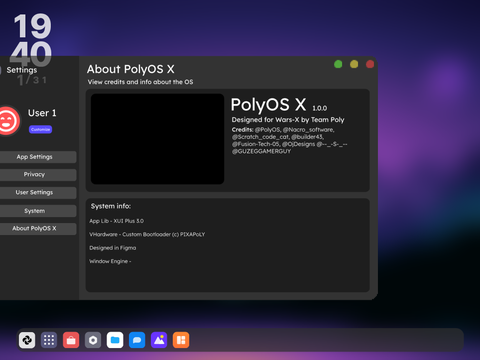Open the PolyOS swirl logo icon in dock
The height and width of the screenshot is (360, 480).
click(27, 340)
